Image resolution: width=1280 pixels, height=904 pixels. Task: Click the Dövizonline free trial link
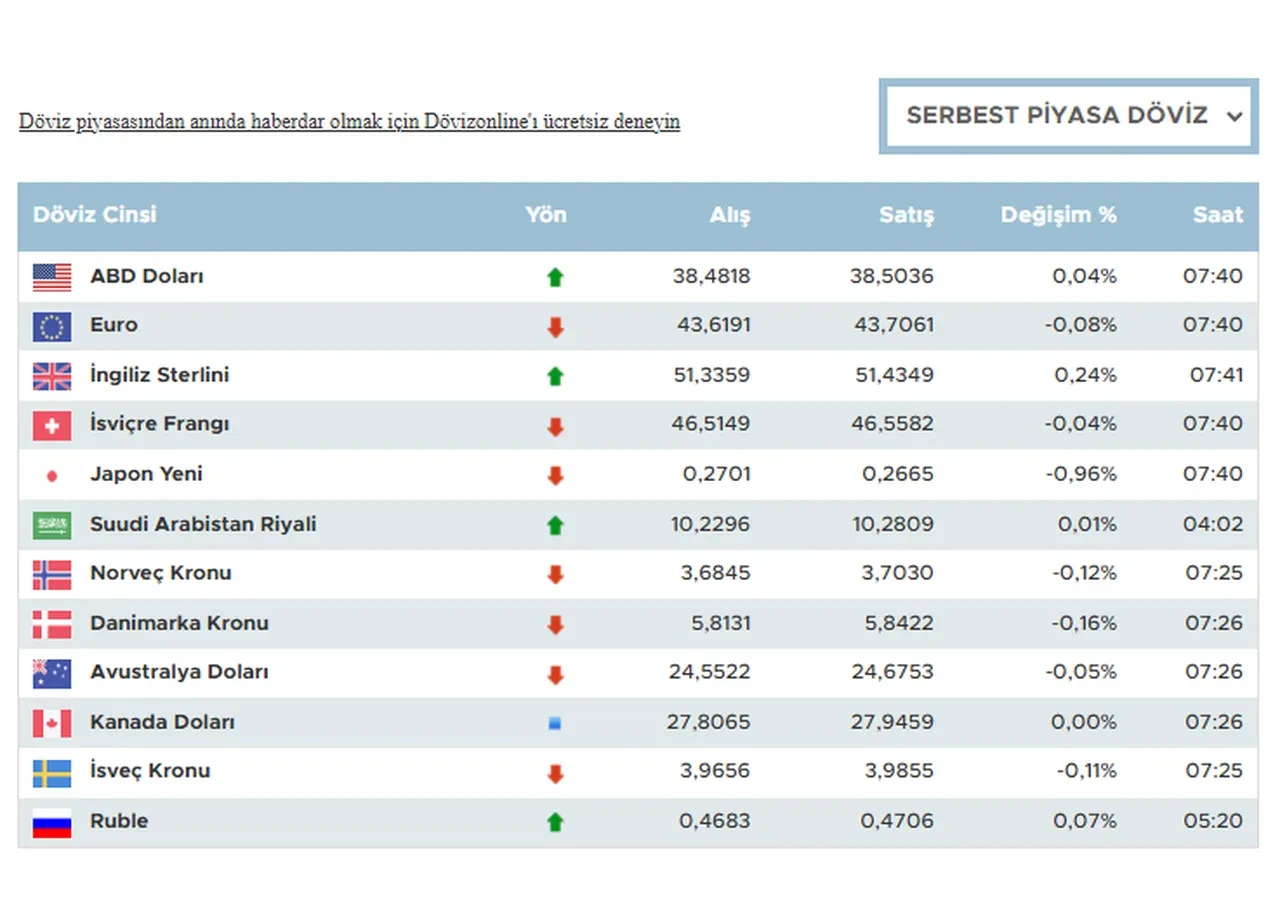(x=349, y=122)
